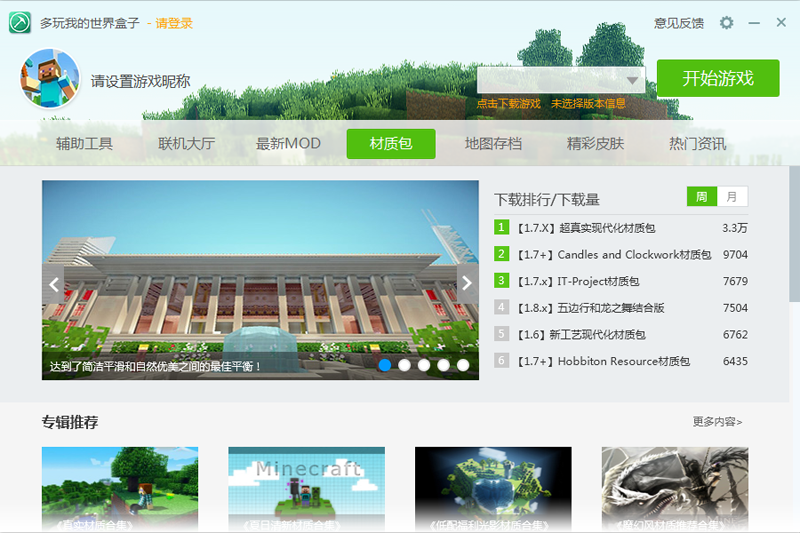This screenshot has width=800, height=533.
Task: Click rank 1 badge in download list
Action: coord(501,227)
